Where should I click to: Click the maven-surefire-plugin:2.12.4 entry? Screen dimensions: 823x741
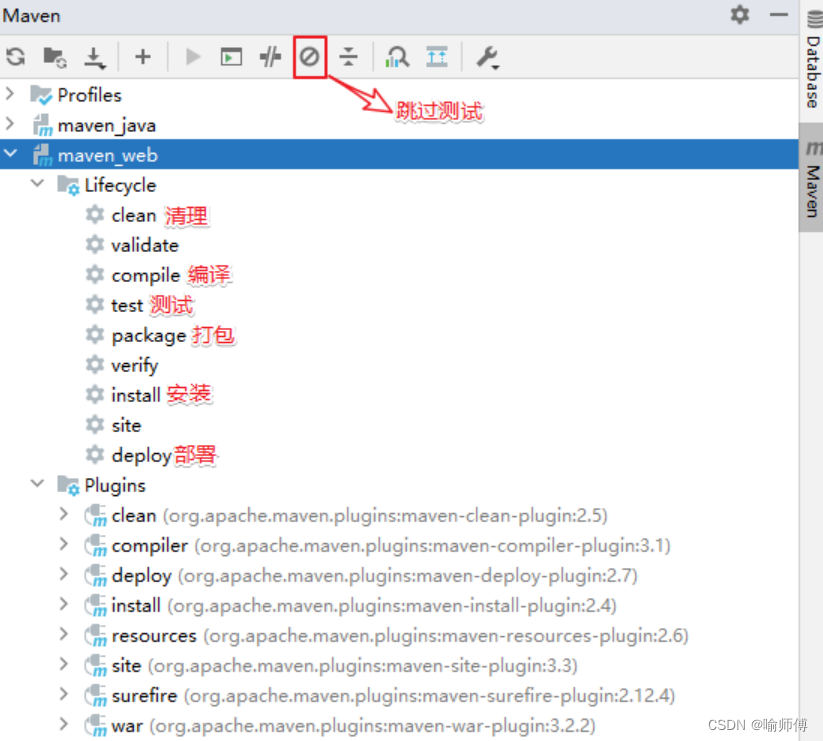429,696
